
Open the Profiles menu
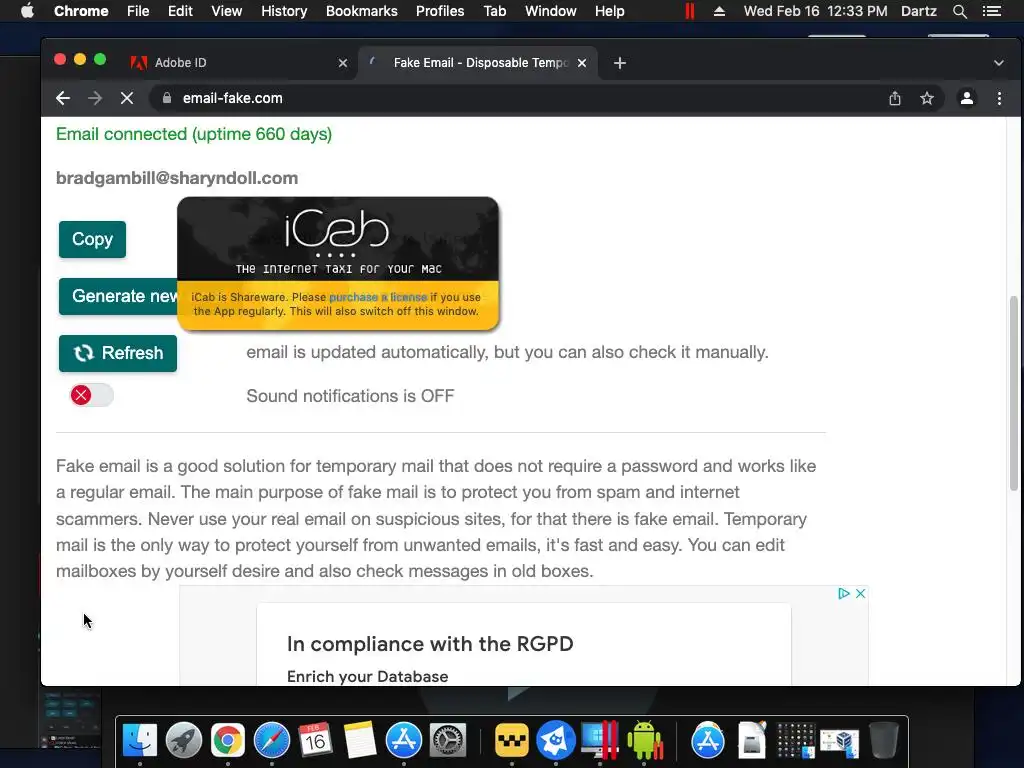coord(440,11)
